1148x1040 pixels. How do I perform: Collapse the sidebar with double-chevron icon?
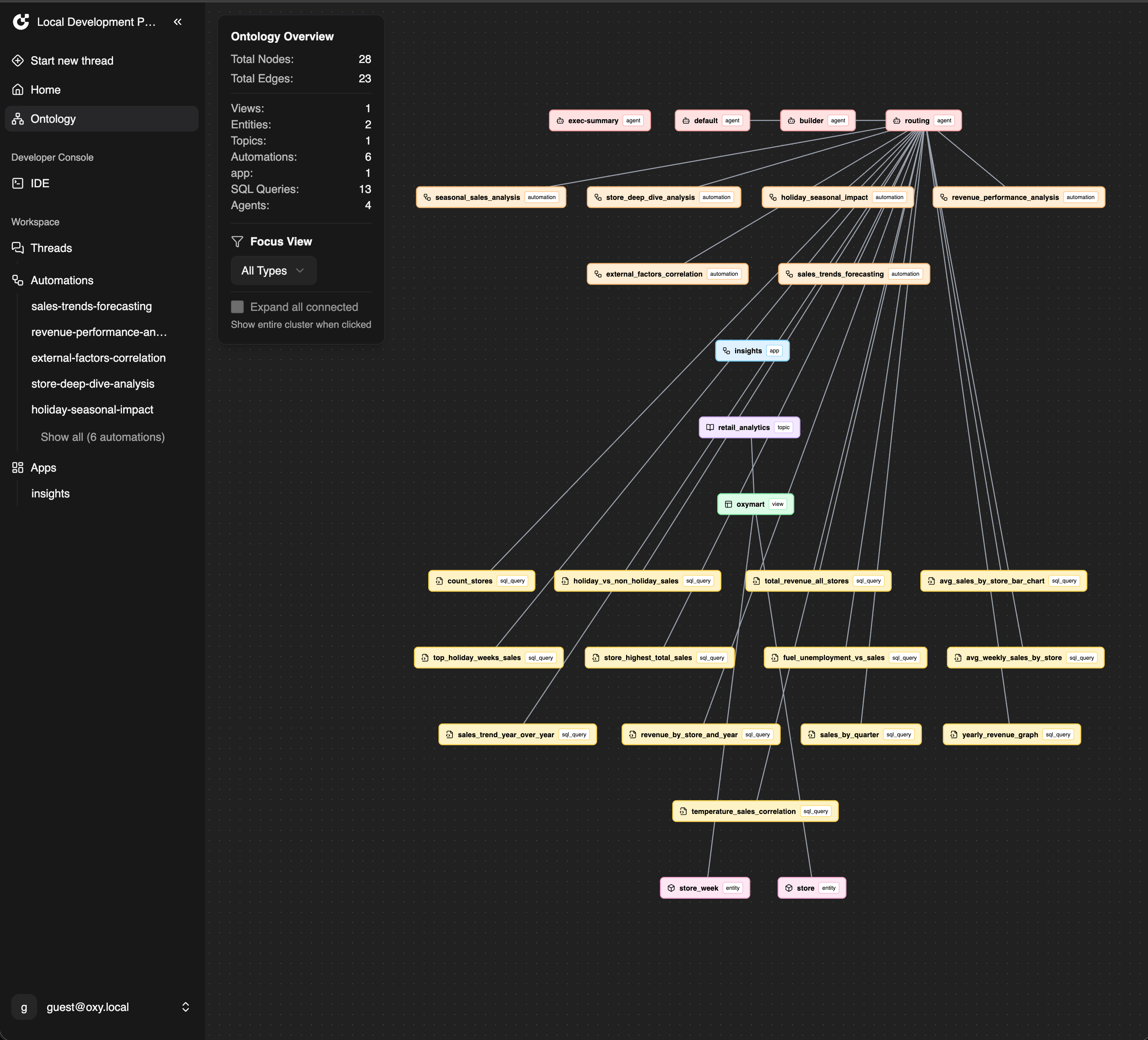pyautogui.click(x=178, y=22)
